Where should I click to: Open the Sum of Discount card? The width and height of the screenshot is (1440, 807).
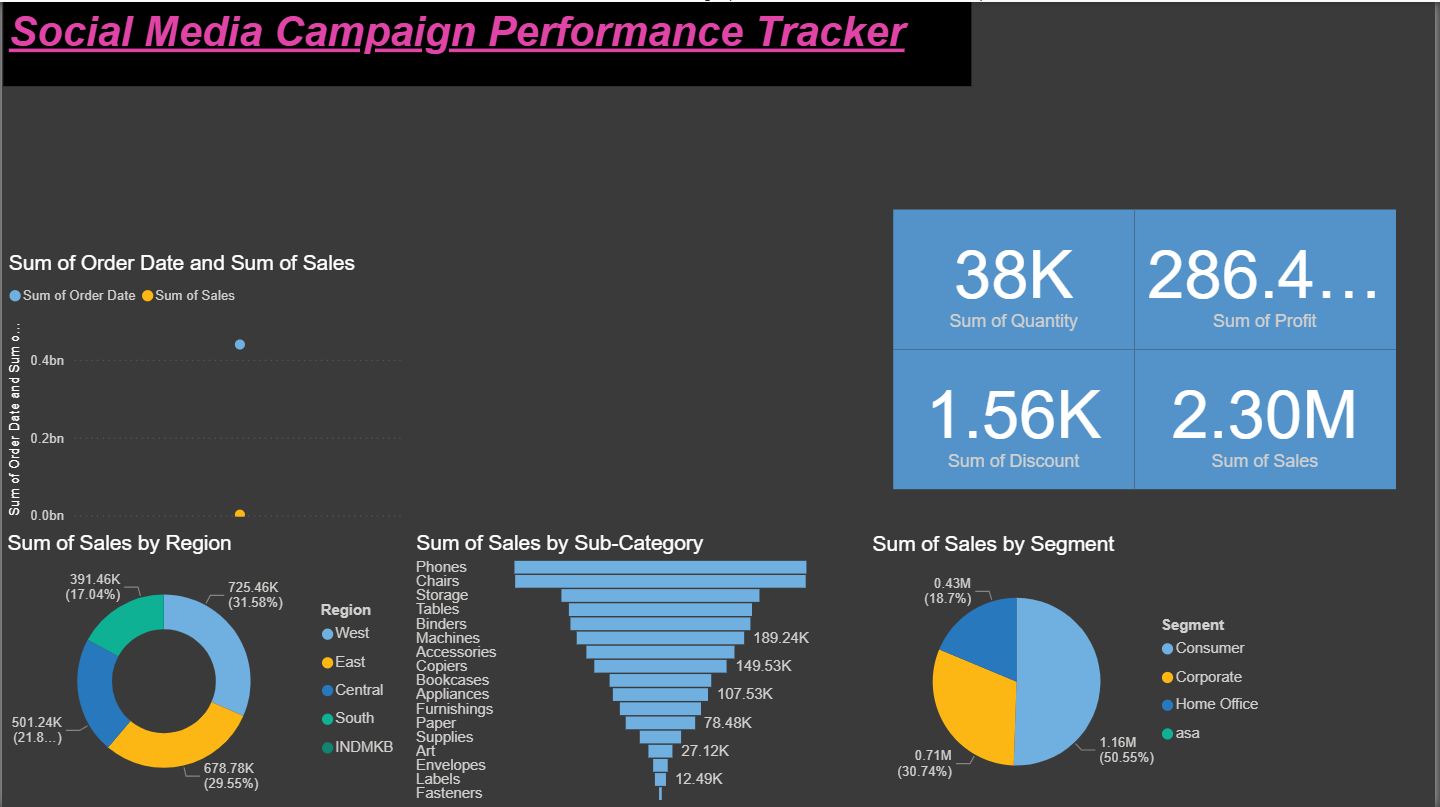coord(1013,420)
